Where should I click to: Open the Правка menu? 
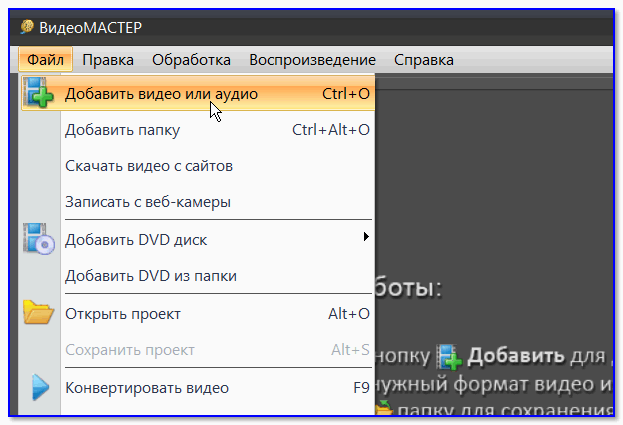(108, 60)
